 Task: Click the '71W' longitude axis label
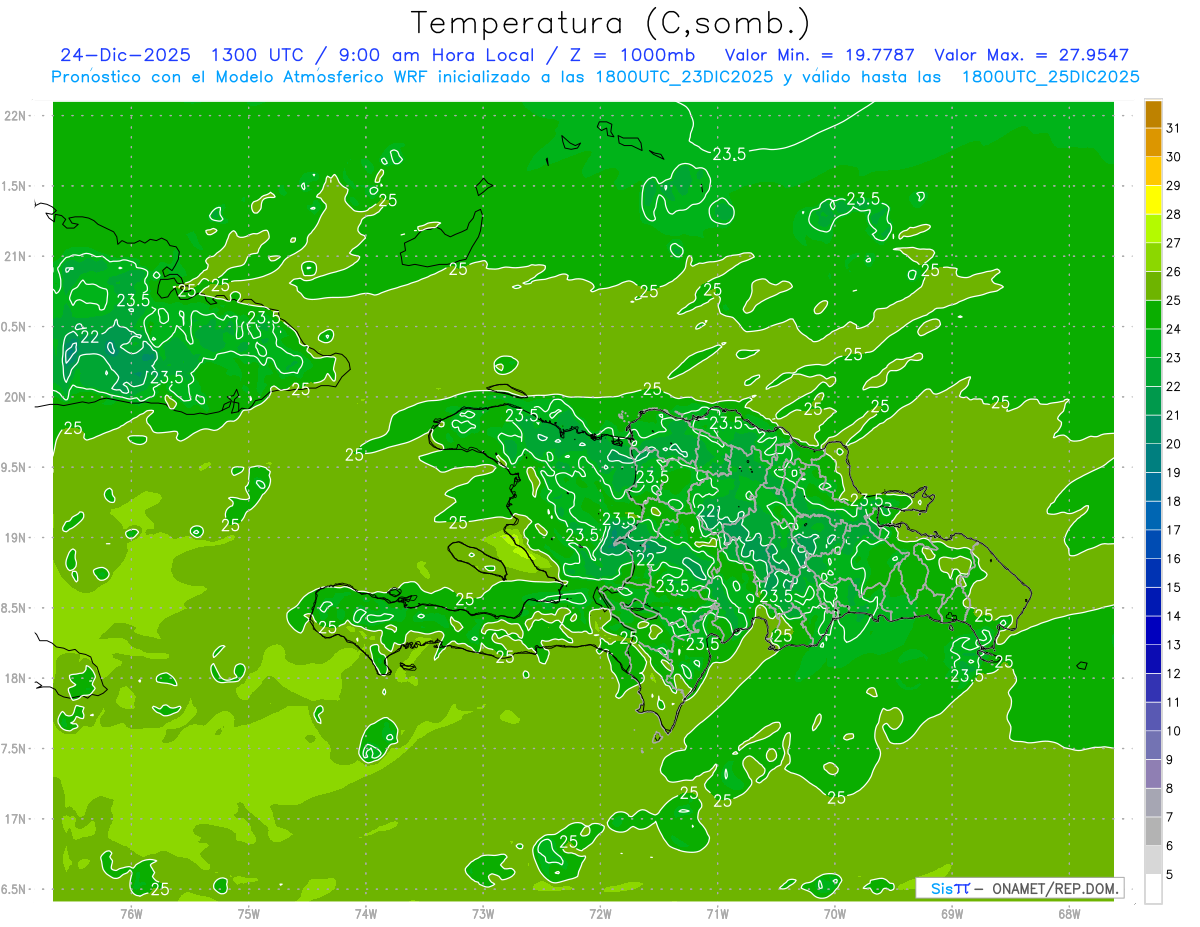[717, 913]
